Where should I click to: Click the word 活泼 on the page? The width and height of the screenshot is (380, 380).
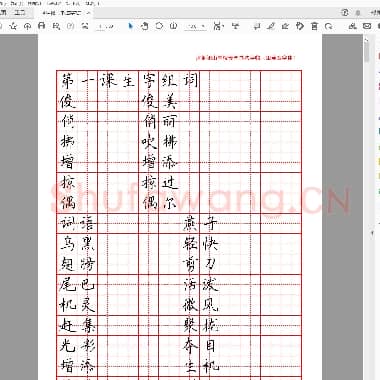(200, 285)
